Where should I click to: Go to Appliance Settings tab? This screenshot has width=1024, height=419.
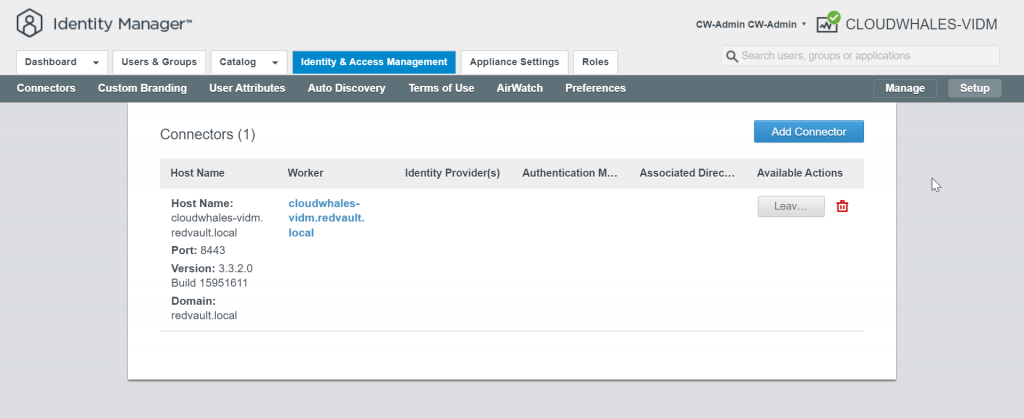515,62
